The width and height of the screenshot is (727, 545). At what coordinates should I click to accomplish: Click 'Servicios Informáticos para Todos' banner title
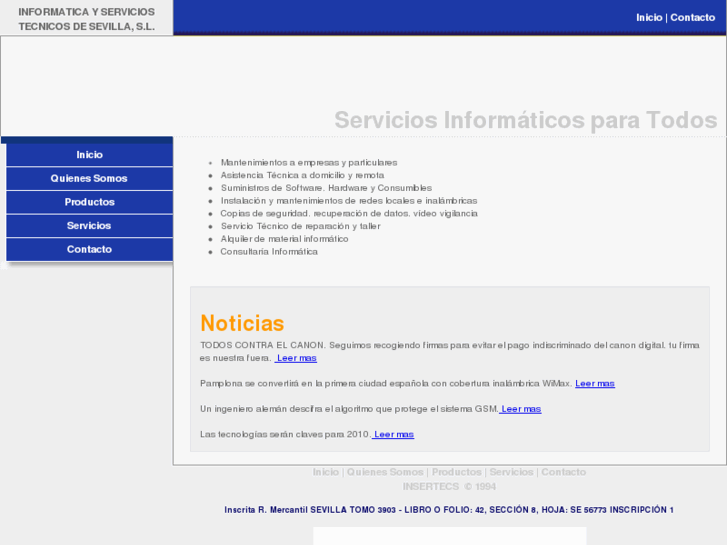point(526,120)
